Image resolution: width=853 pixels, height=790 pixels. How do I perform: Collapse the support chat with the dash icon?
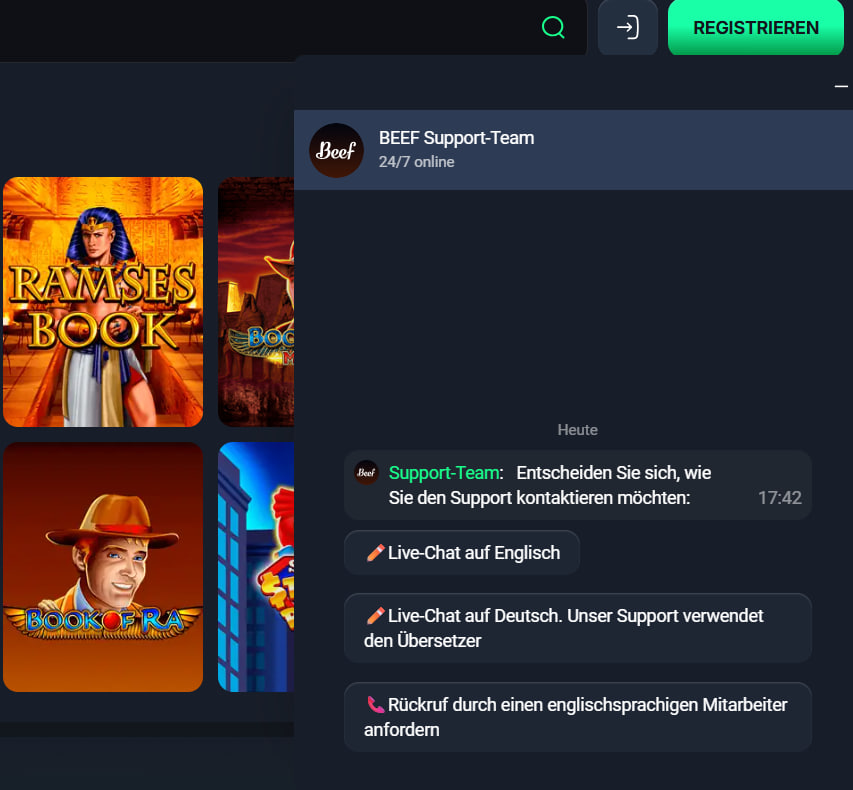[x=840, y=87]
